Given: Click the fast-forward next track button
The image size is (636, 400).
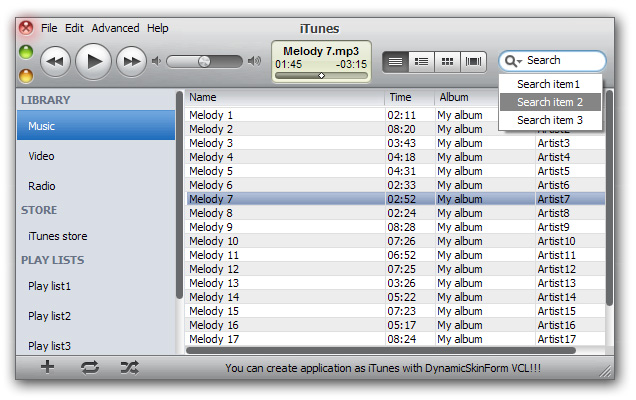Looking at the screenshot, I should [131, 62].
